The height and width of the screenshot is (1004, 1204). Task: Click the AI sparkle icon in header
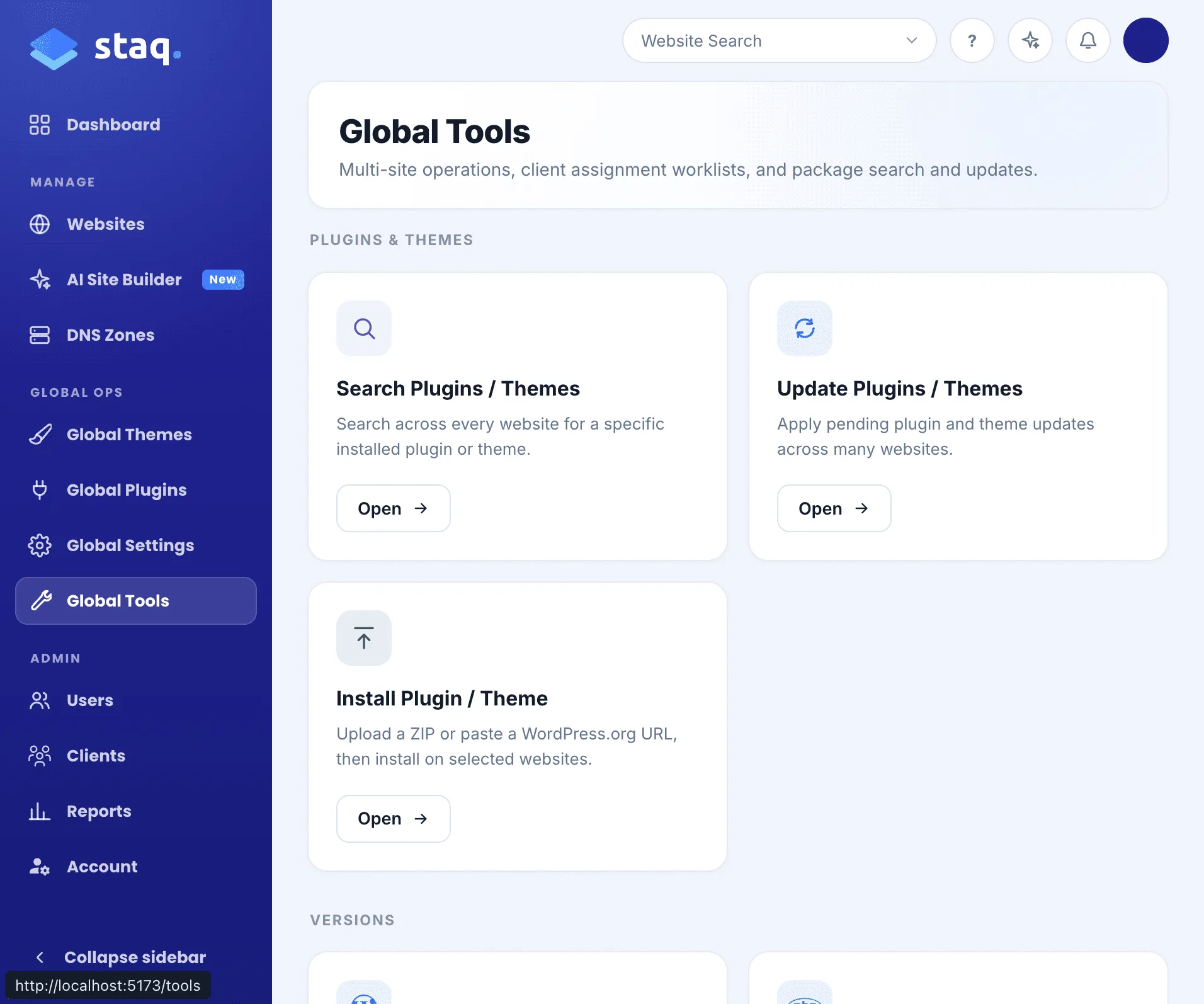point(1030,41)
